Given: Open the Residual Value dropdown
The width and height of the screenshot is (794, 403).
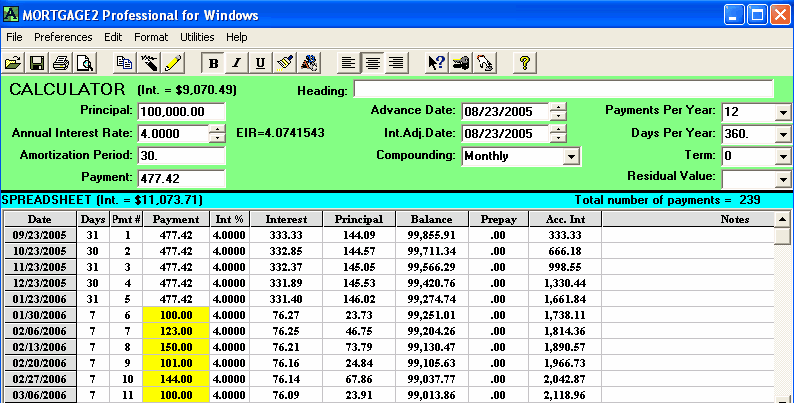Looking at the screenshot, I should click(x=782, y=178).
